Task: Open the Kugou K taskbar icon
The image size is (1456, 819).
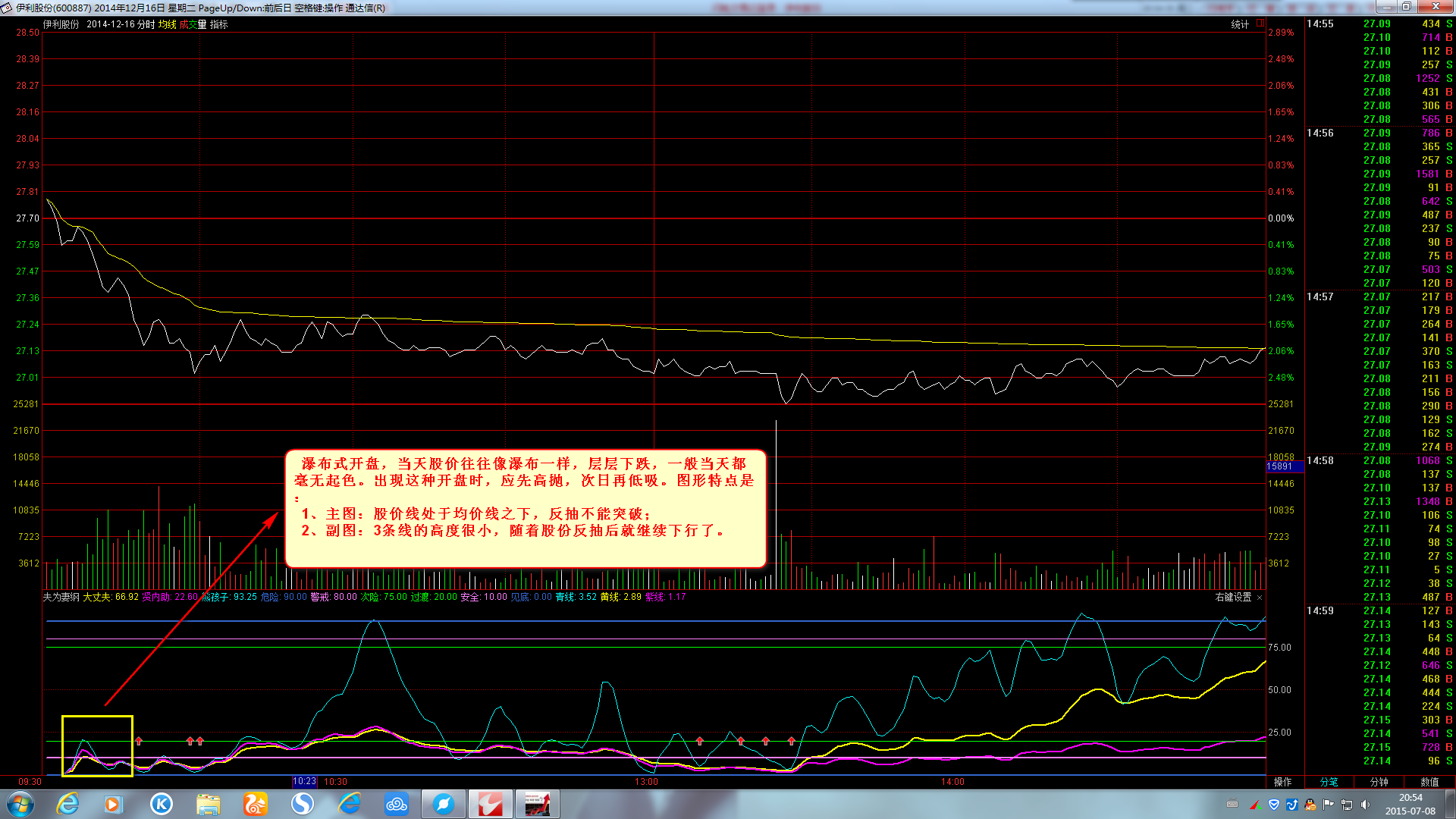Action: pyautogui.click(x=162, y=804)
